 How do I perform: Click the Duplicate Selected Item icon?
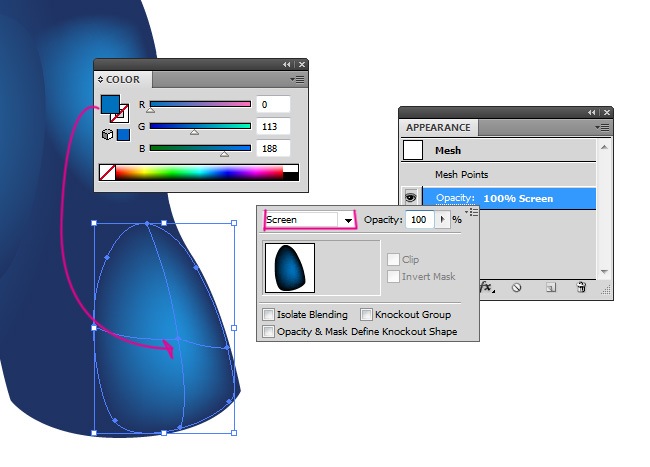[550, 287]
